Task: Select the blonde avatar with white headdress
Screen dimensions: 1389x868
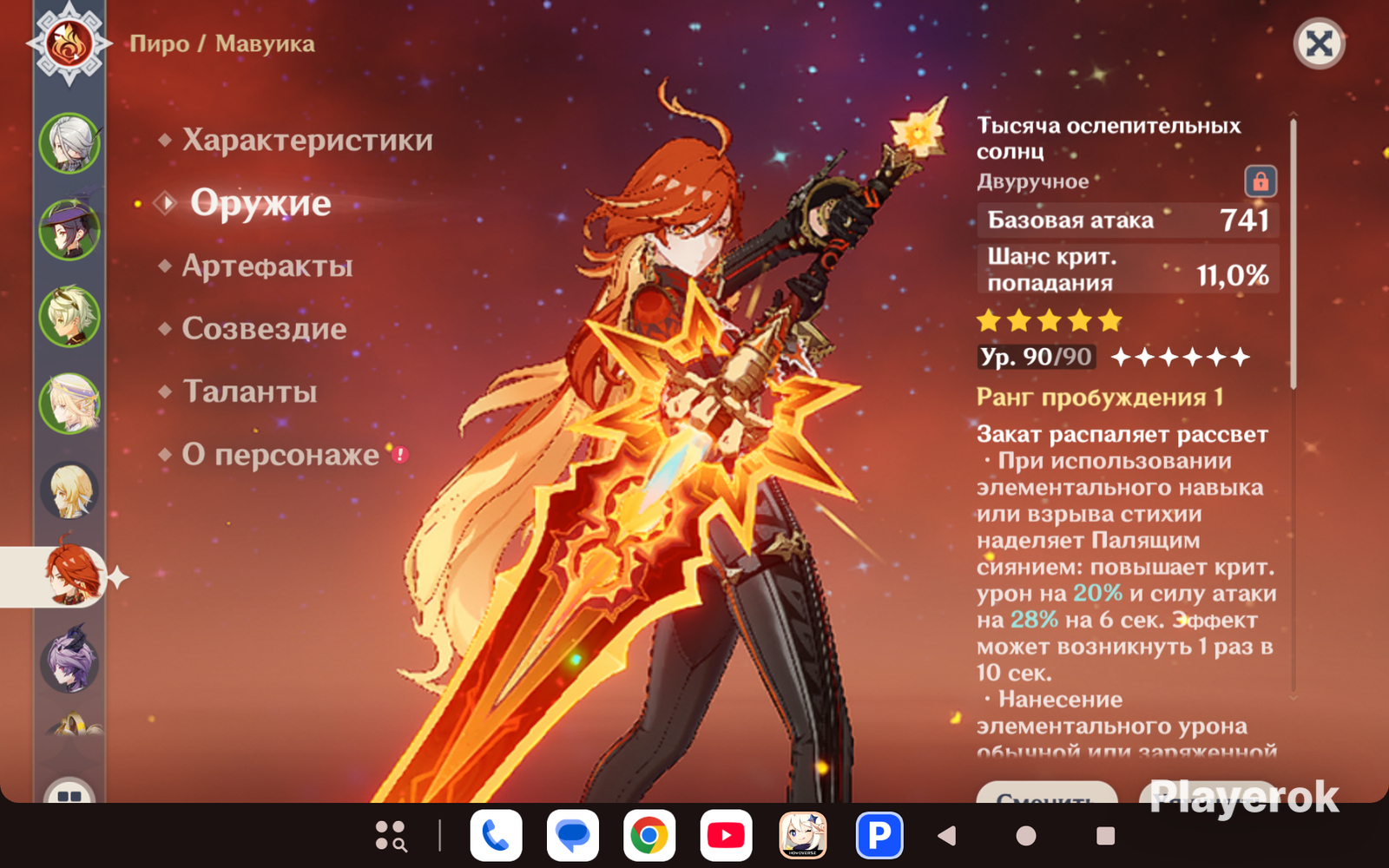Action: point(69,404)
